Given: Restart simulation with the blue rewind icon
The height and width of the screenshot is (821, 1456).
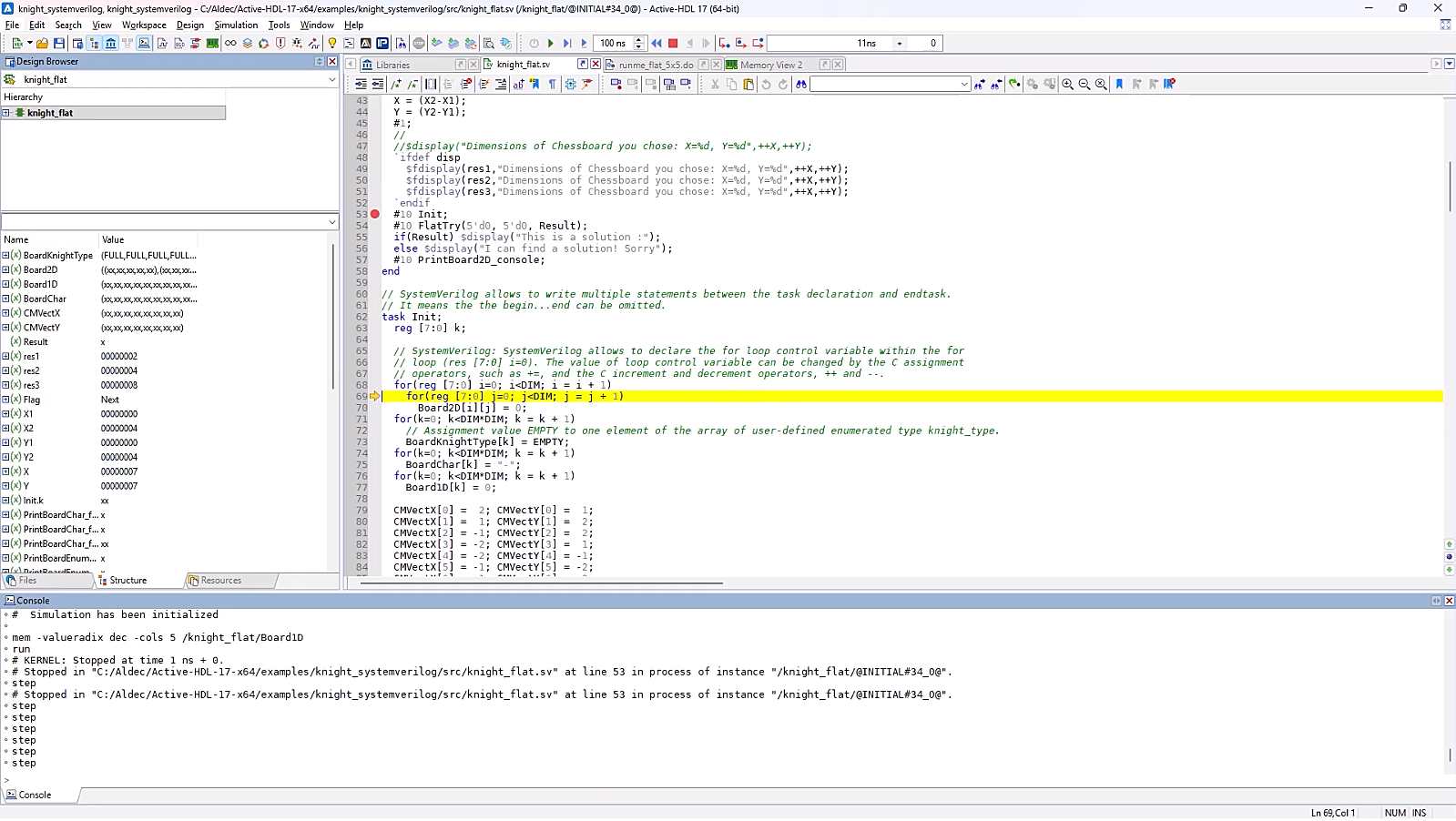Looking at the screenshot, I should (x=657, y=43).
